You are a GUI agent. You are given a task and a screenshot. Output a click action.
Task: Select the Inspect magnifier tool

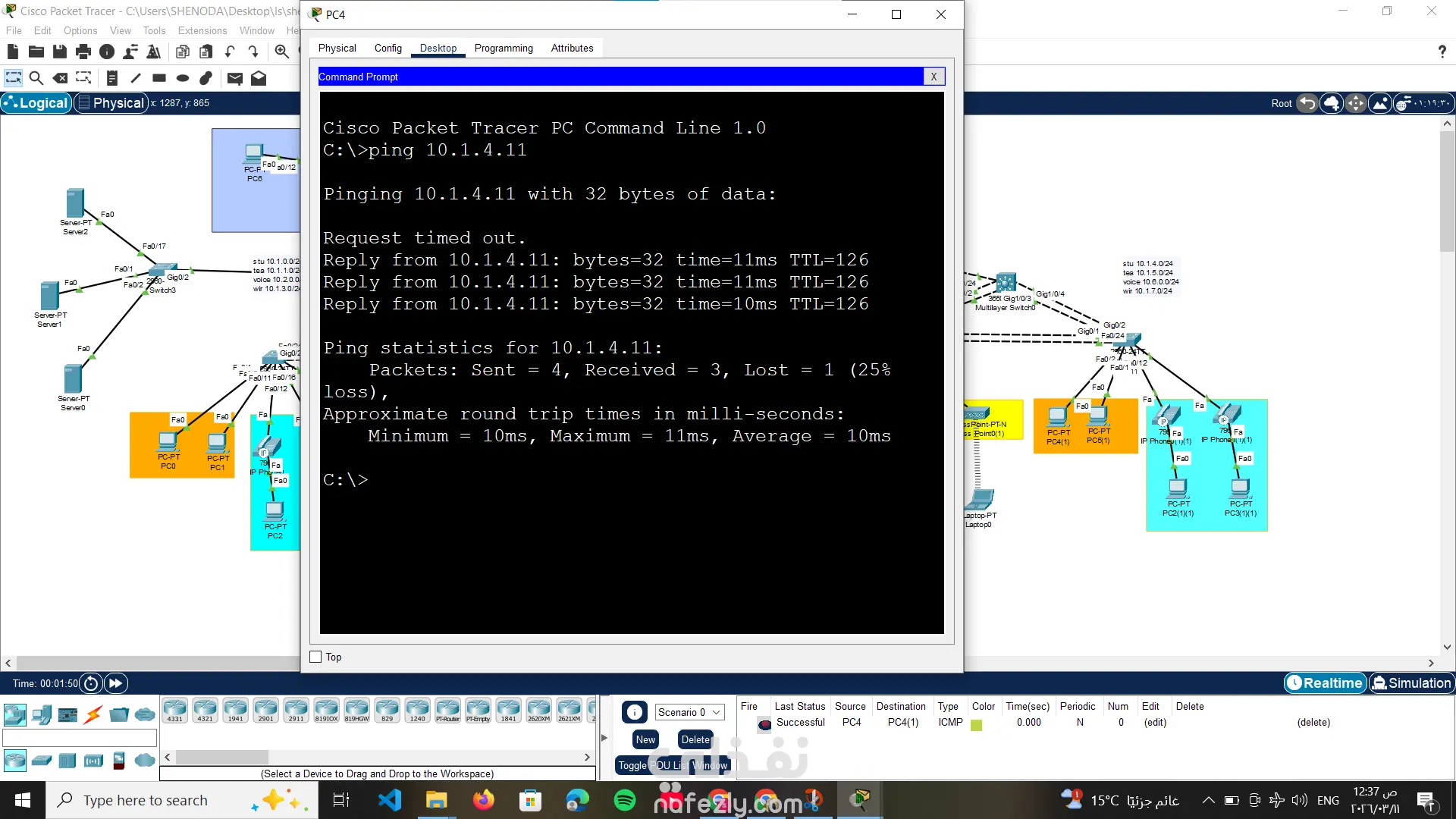(36, 78)
